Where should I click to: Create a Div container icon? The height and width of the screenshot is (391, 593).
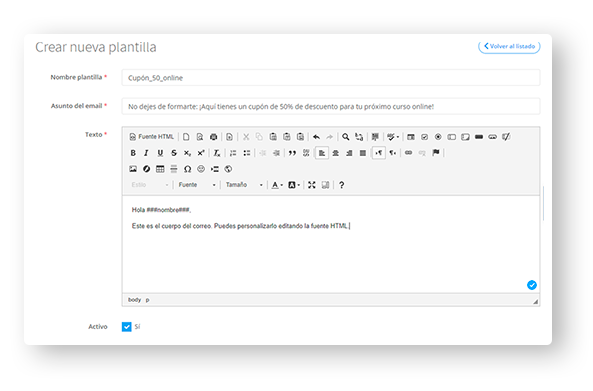306,153
